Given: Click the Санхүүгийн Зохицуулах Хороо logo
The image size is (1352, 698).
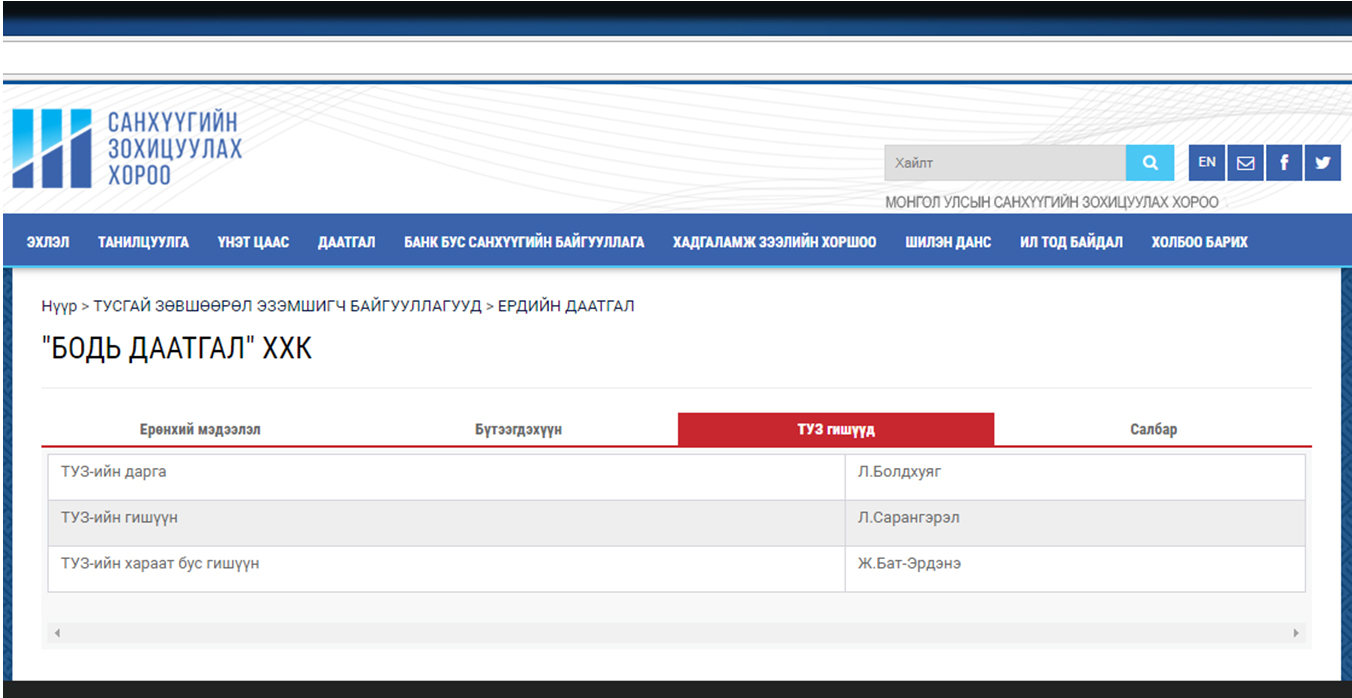Looking at the screenshot, I should [x=127, y=149].
